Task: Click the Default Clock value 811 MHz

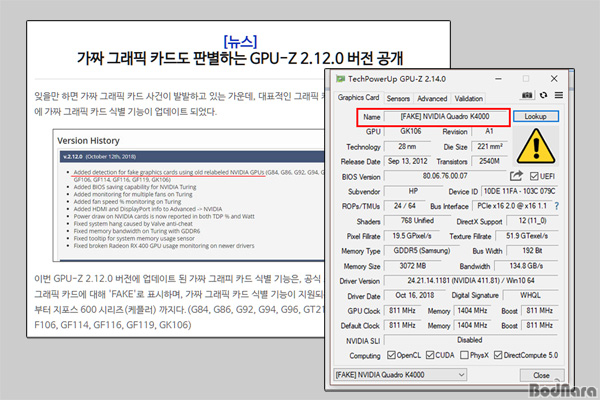Action: 402,325
